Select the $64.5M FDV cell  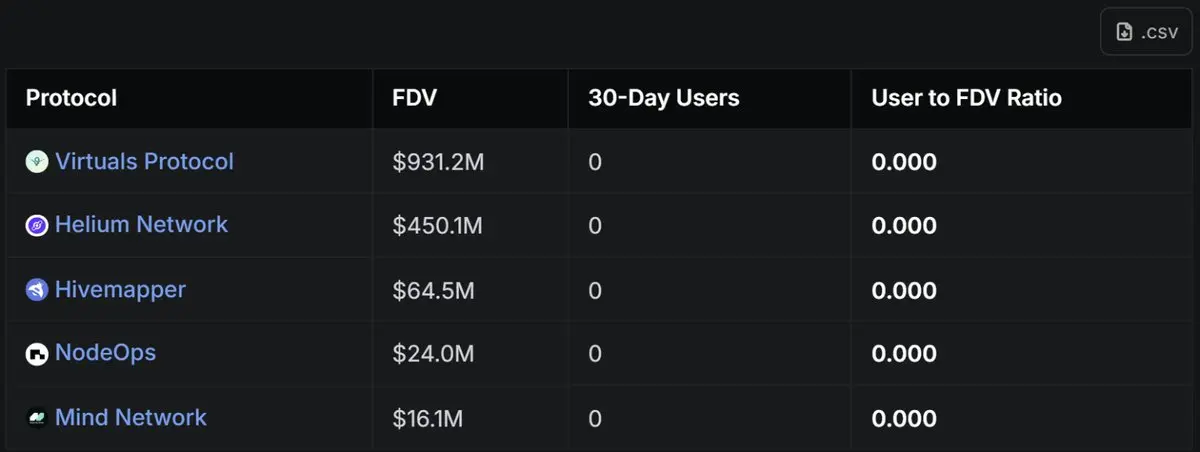click(433, 290)
